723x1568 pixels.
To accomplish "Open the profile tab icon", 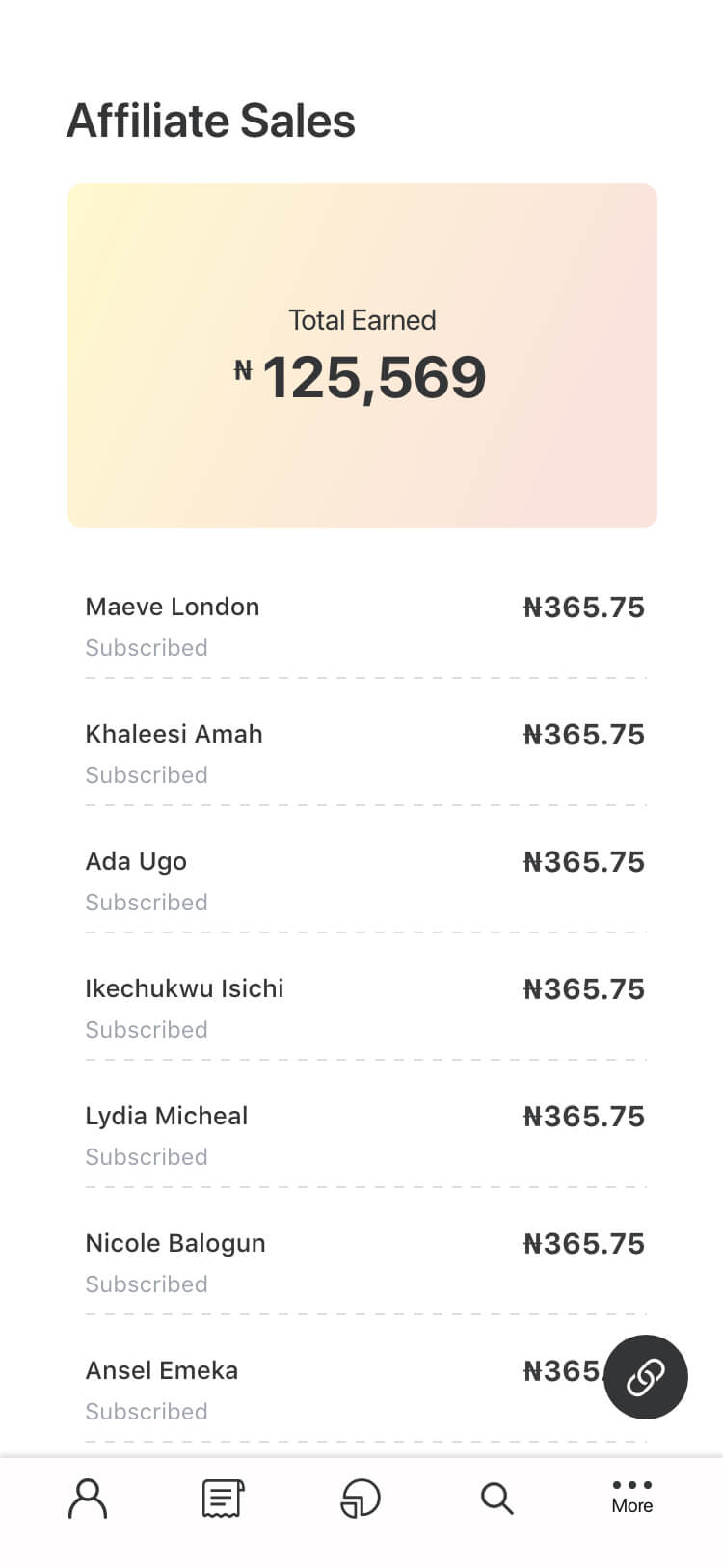I will point(88,1498).
